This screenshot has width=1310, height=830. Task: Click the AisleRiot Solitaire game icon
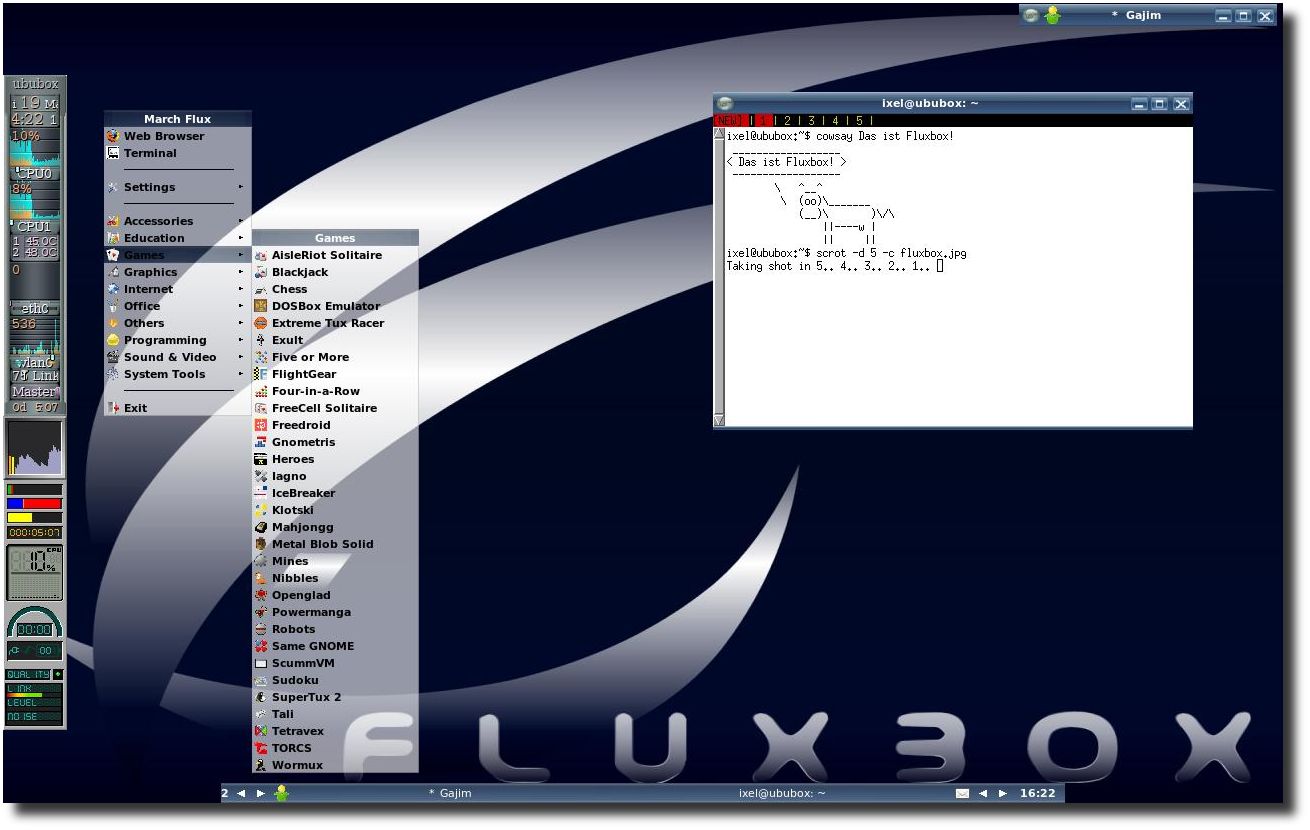[261, 255]
